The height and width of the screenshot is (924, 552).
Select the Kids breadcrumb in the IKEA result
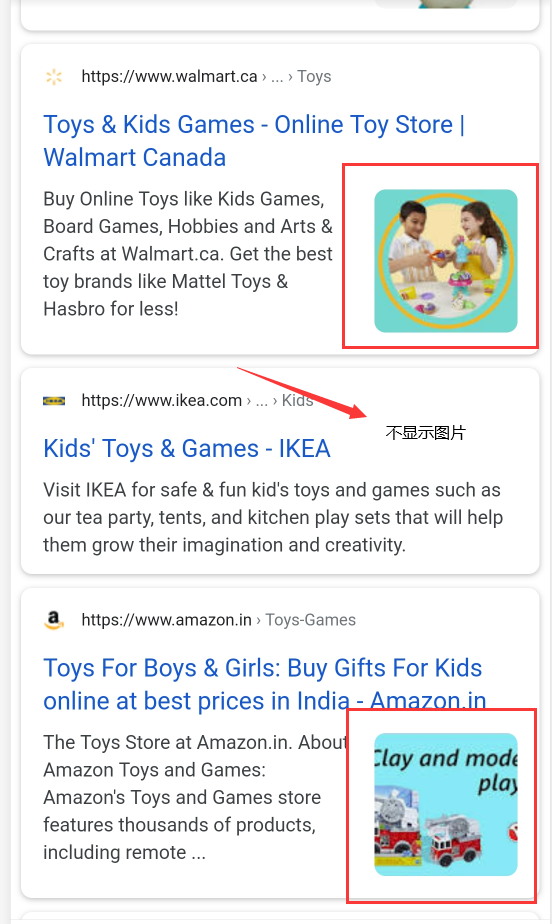pos(297,401)
